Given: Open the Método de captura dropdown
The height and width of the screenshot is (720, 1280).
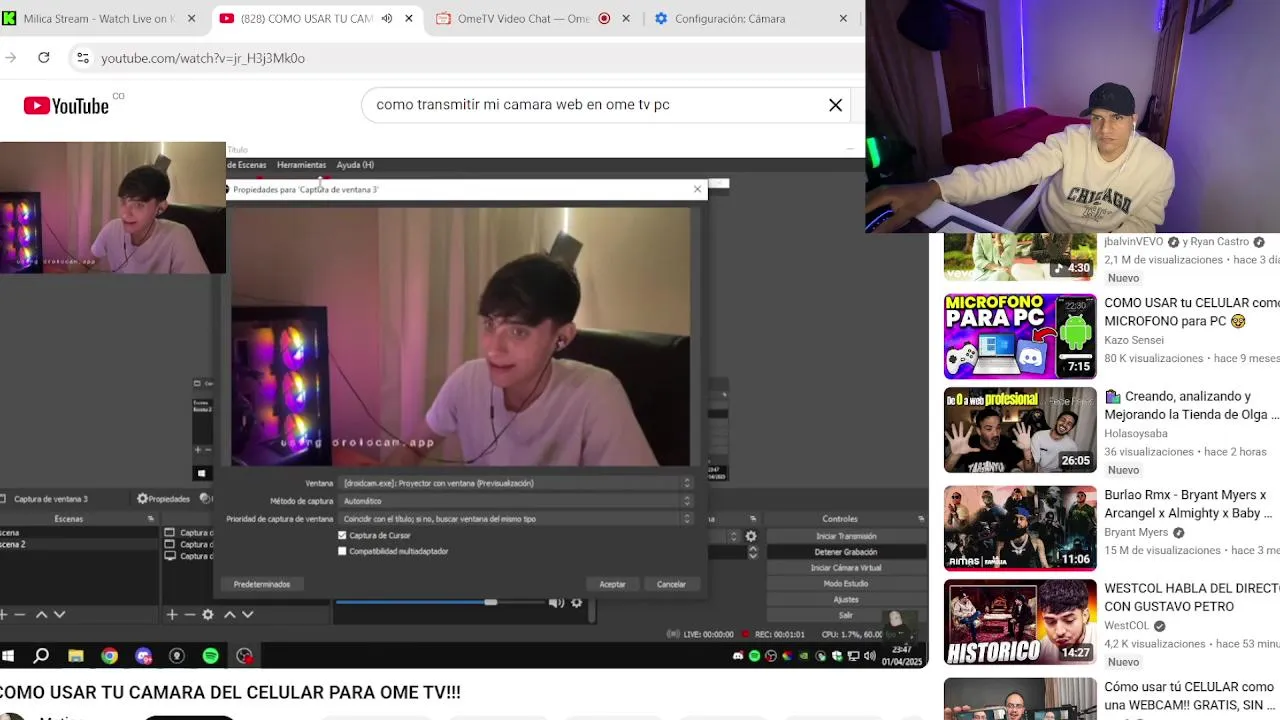Looking at the screenshot, I should pos(516,501).
